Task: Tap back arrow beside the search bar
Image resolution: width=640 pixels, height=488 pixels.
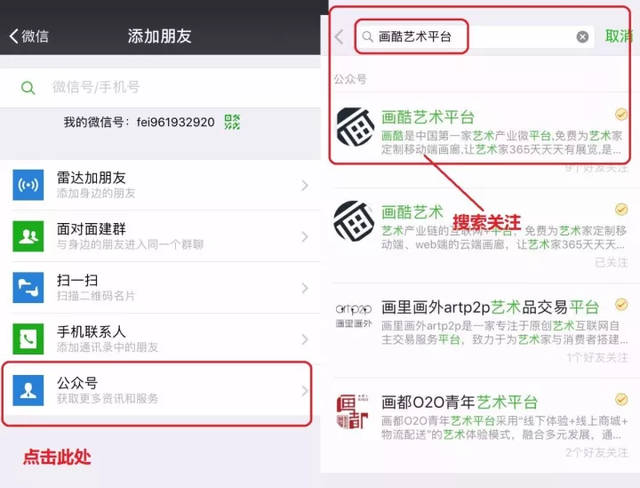Action: click(x=340, y=37)
